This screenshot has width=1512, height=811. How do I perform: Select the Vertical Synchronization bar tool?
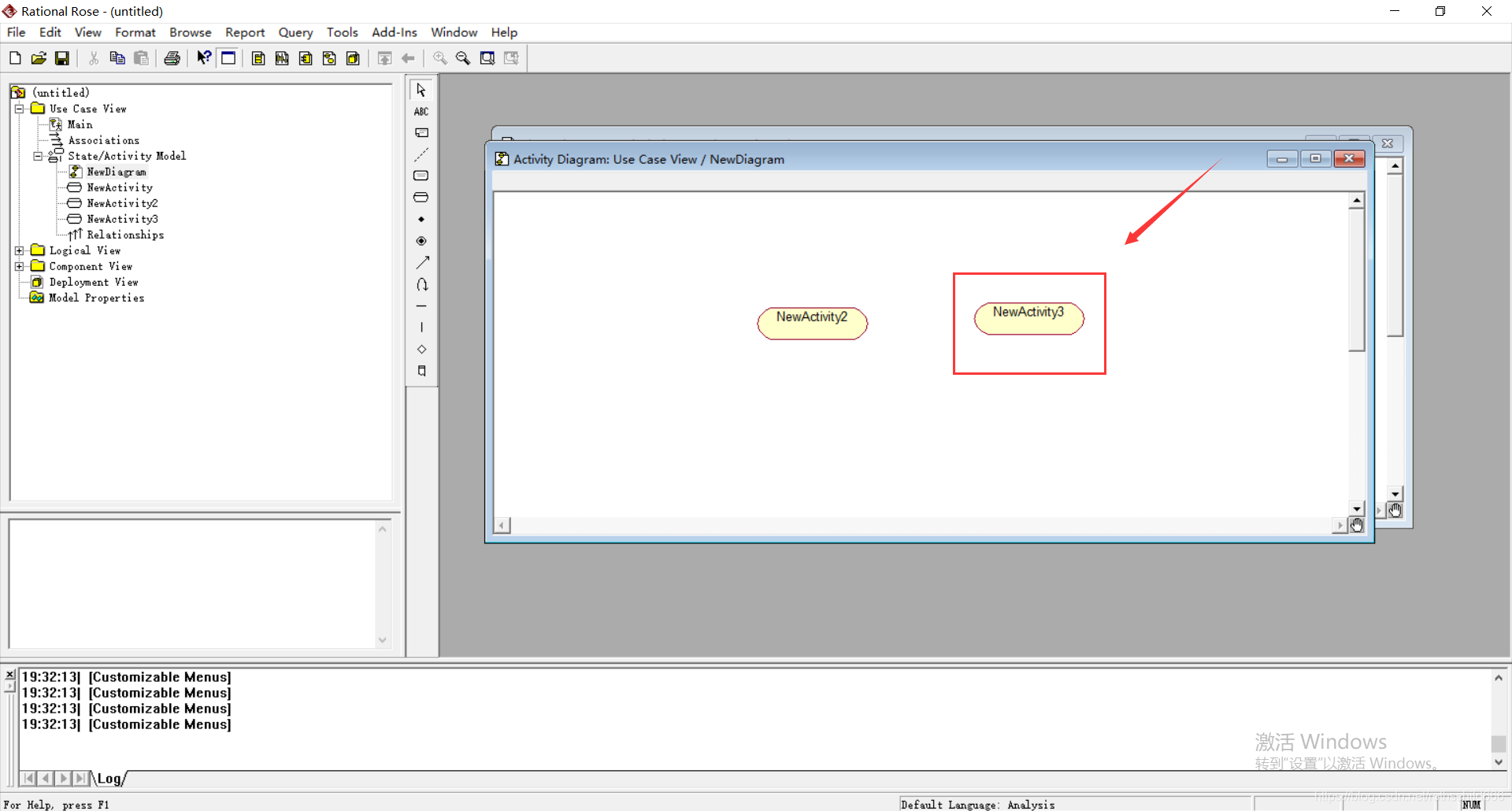(x=421, y=328)
